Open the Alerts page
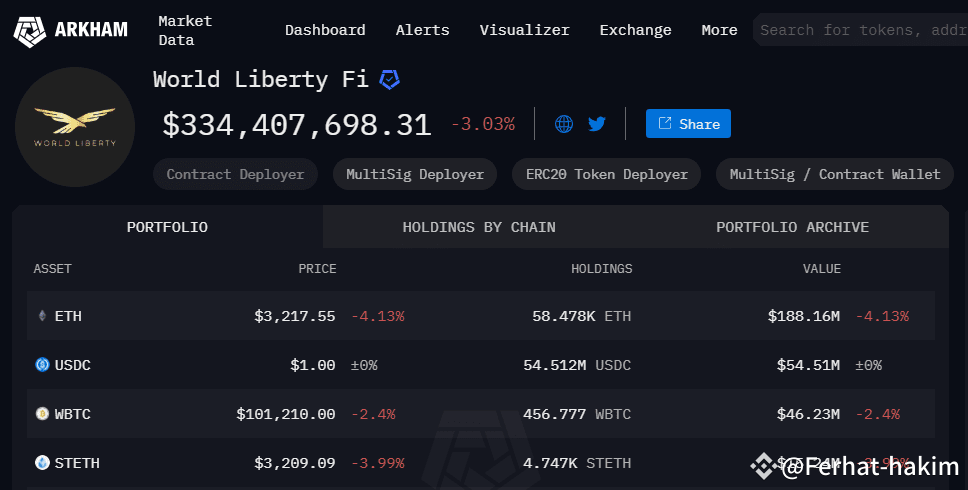Image resolution: width=968 pixels, height=490 pixels. [422, 30]
